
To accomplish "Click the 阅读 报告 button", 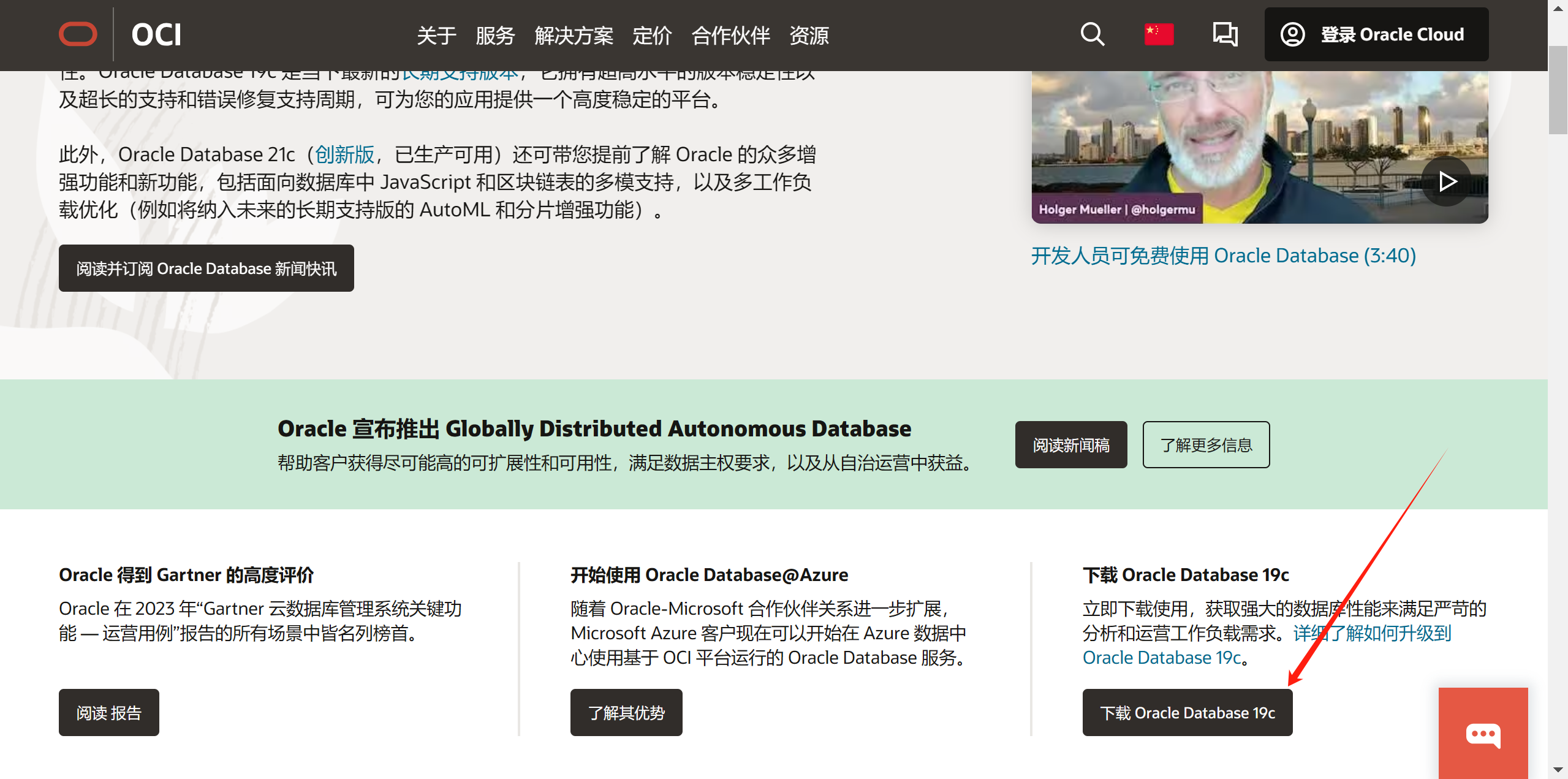I will 109,713.
